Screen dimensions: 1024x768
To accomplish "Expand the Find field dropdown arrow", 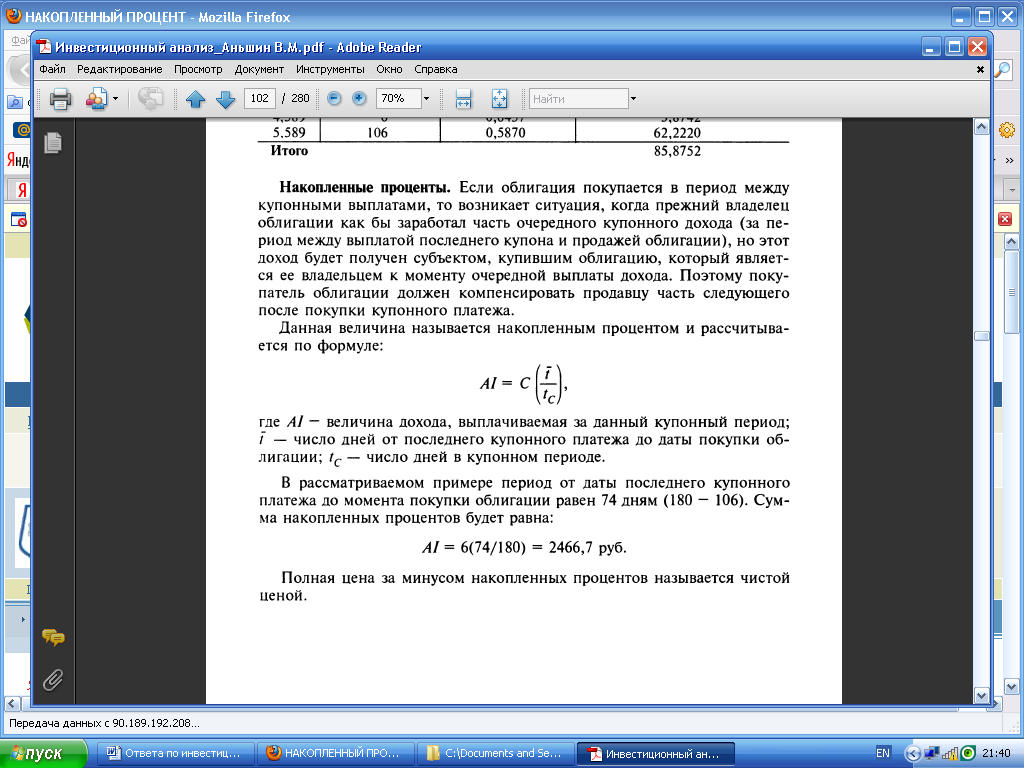I will [633, 99].
